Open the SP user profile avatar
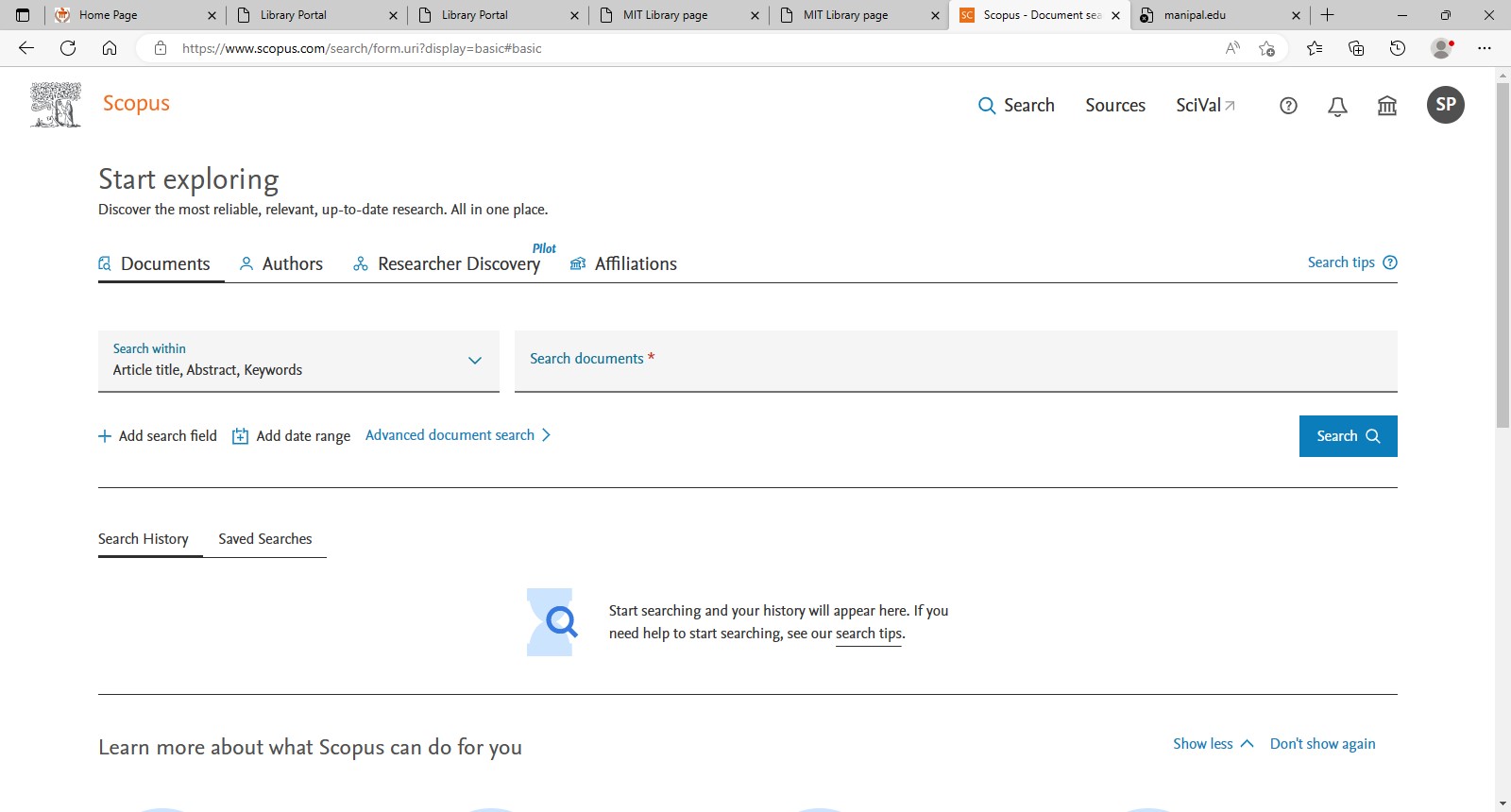The height and width of the screenshot is (812, 1511). click(1445, 105)
